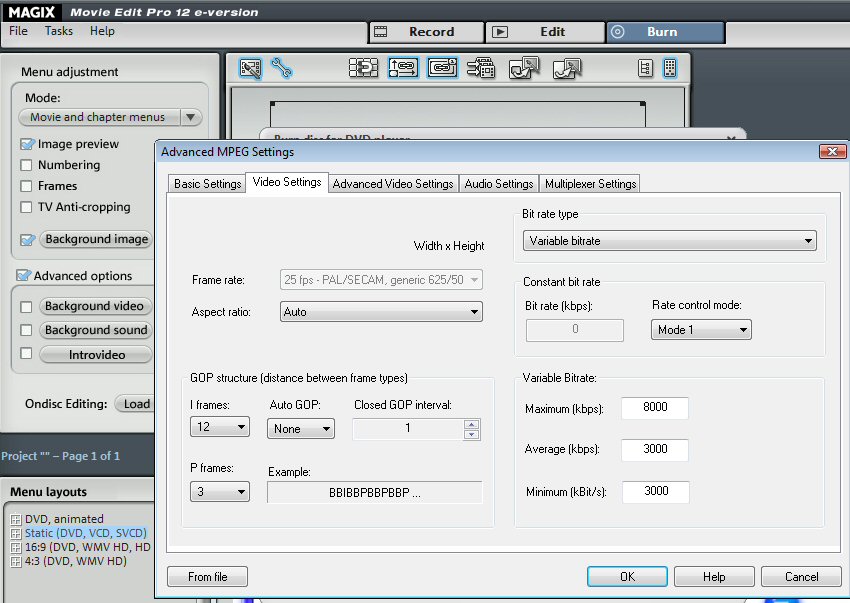Toggle the remote control icon
Screen dimensions: 850x603
pyautogui.click(x=670, y=68)
